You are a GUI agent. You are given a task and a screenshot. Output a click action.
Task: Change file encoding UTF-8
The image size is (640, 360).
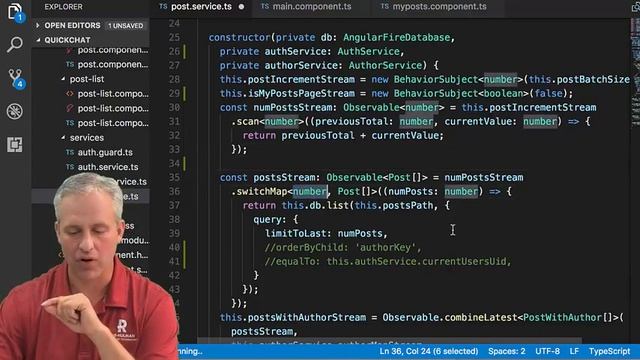click(547, 351)
